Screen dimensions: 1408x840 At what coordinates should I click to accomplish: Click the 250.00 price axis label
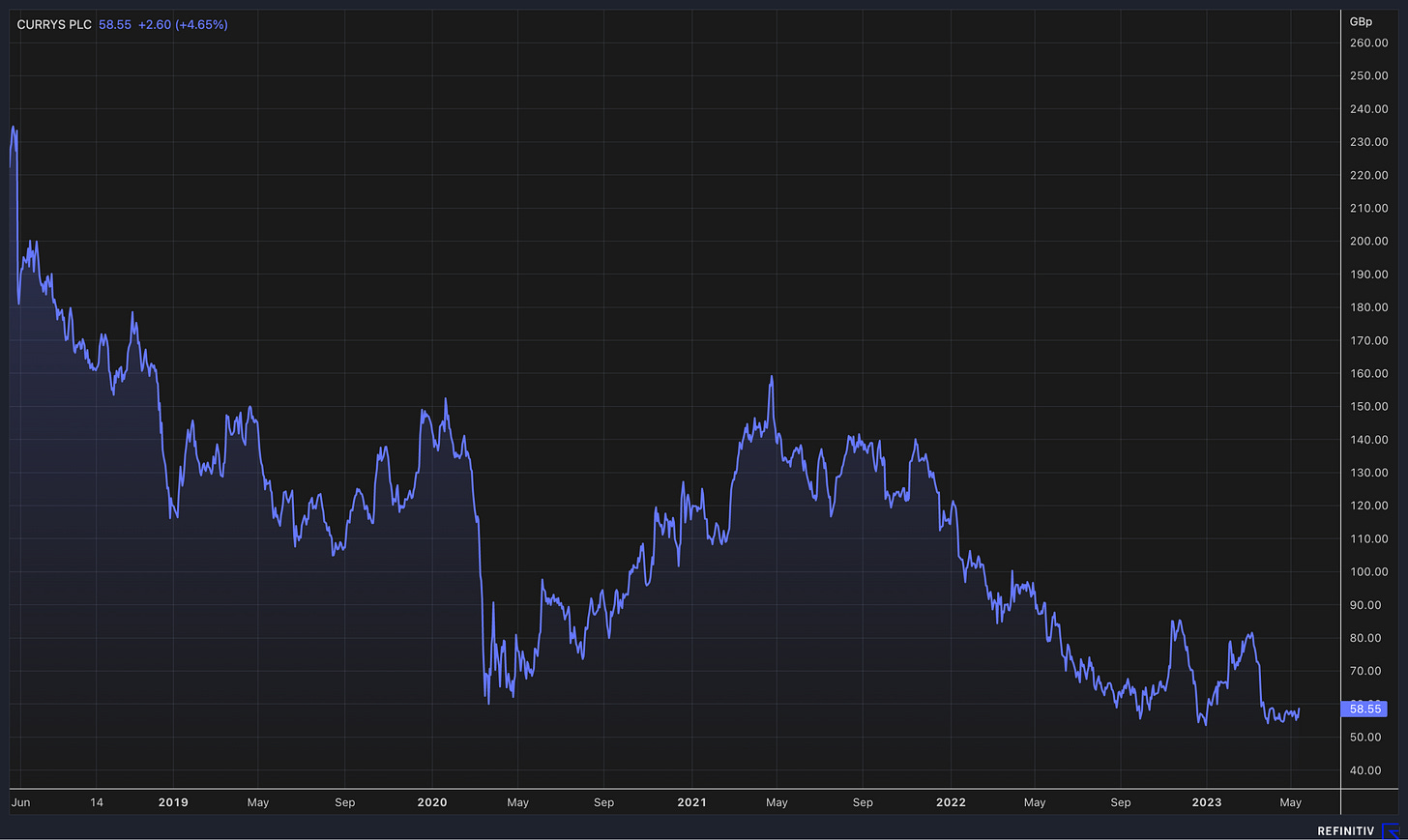pyautogui.click(x=1369, y=75)
